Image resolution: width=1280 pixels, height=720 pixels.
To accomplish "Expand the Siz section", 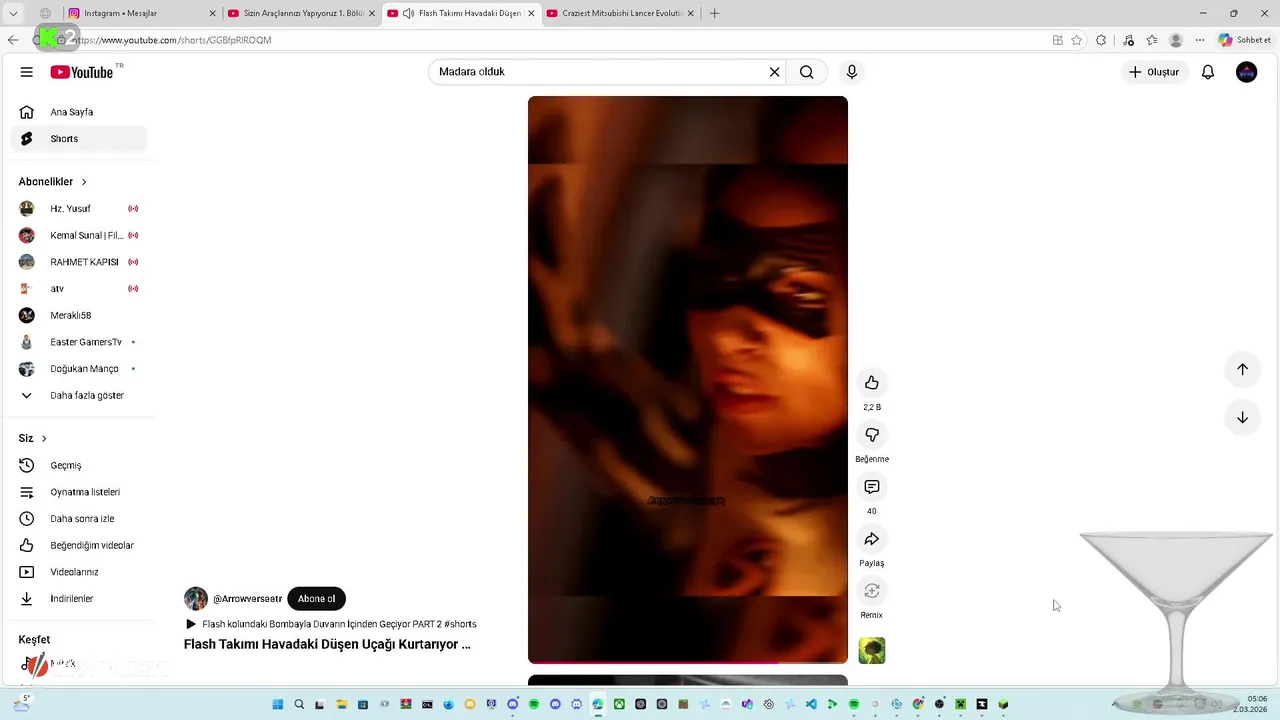I will pos(33,438).
